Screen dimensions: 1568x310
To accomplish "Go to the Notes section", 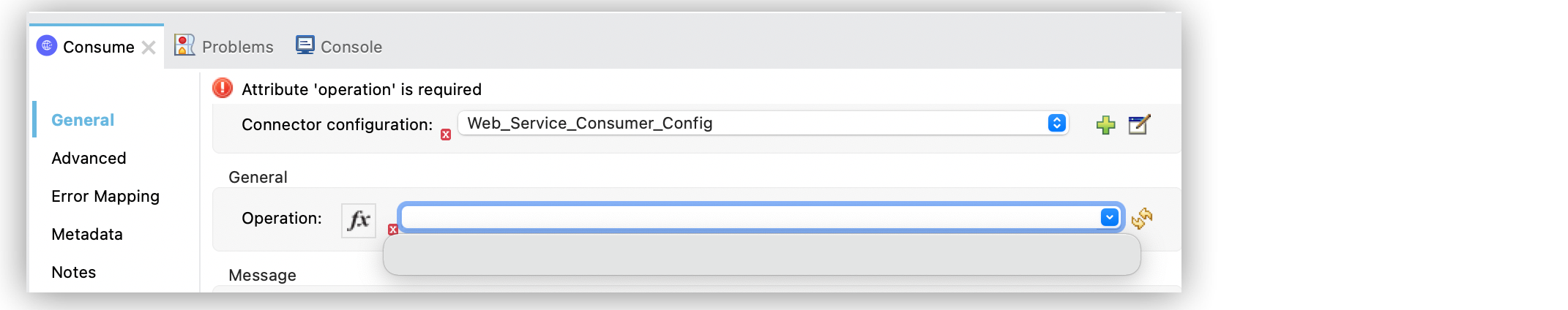I will (74, 272).
